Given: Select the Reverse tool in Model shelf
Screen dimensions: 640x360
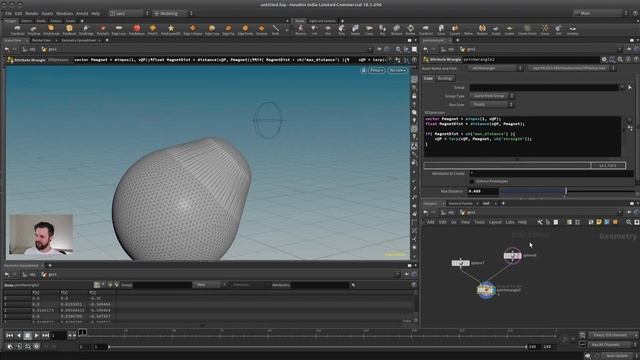Looking at the screenshot, I should point(482,29).
